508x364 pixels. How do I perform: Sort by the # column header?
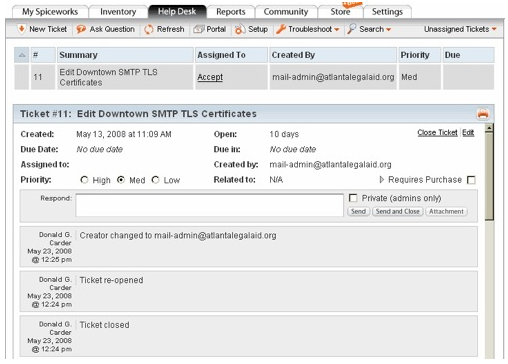(x=43, y=55)
